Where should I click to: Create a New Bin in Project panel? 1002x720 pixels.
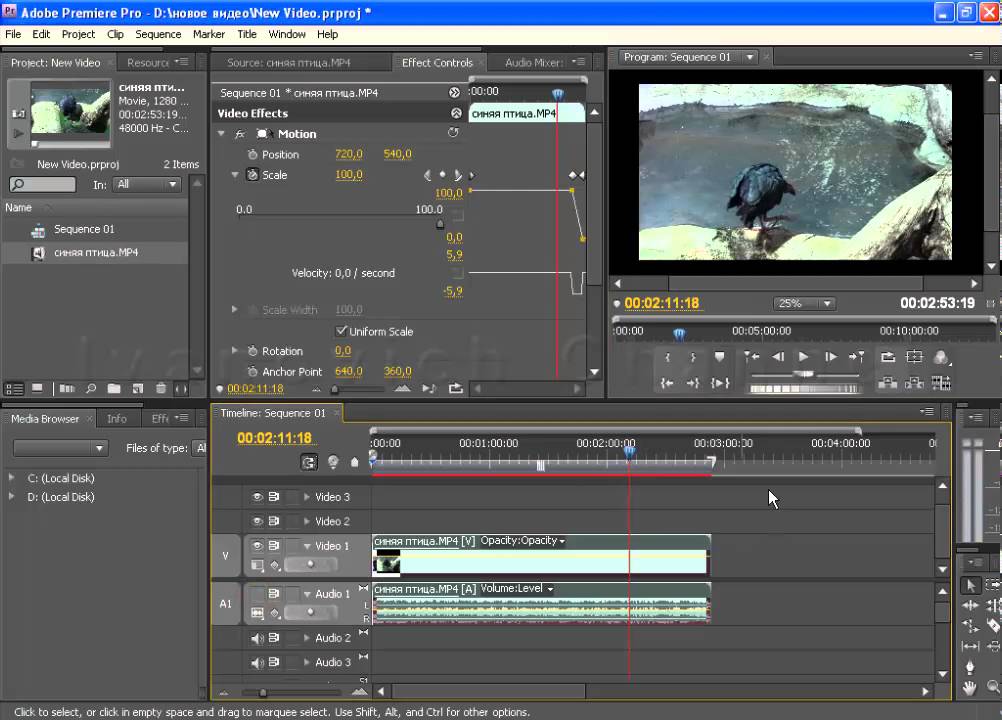[114, 388]
